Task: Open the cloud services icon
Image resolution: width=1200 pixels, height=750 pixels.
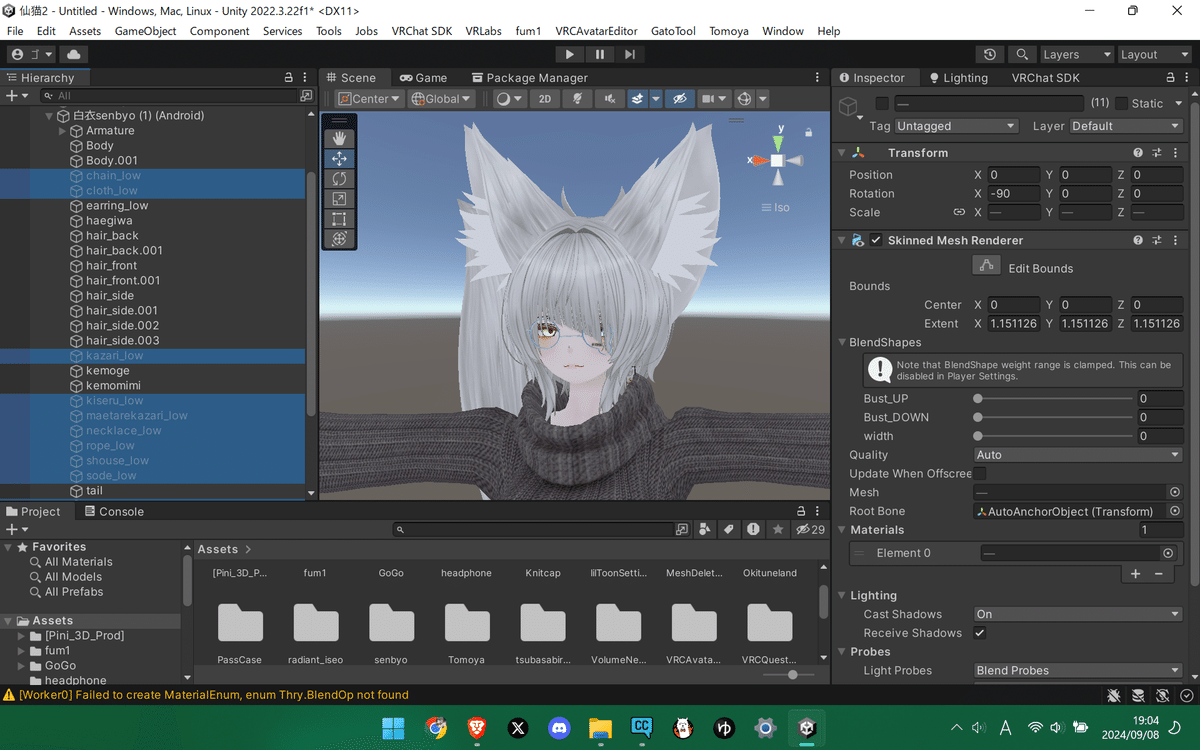Action: coord(74,55)
